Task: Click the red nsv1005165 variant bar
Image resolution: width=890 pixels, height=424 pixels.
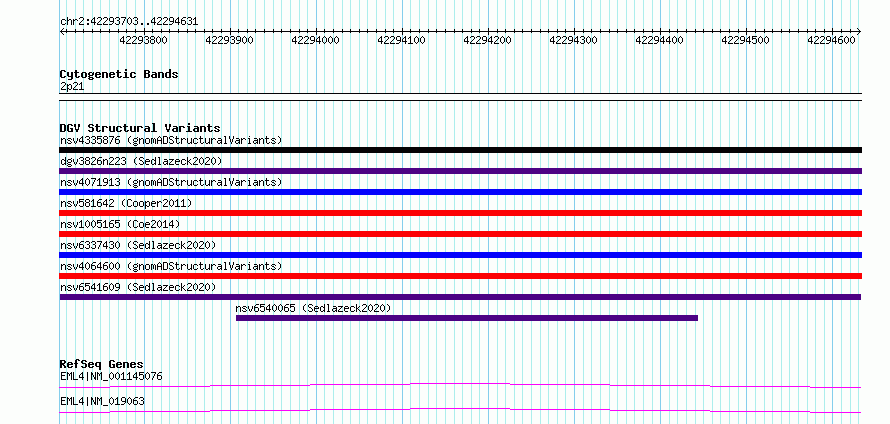Action: [460, 234]
